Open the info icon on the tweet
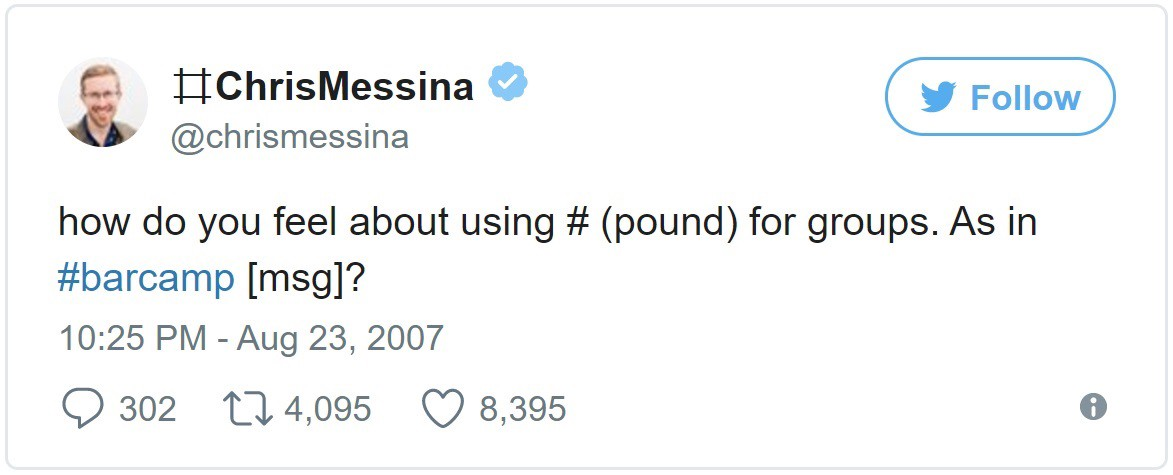 pyautogui.click(x=1093, y=406)
